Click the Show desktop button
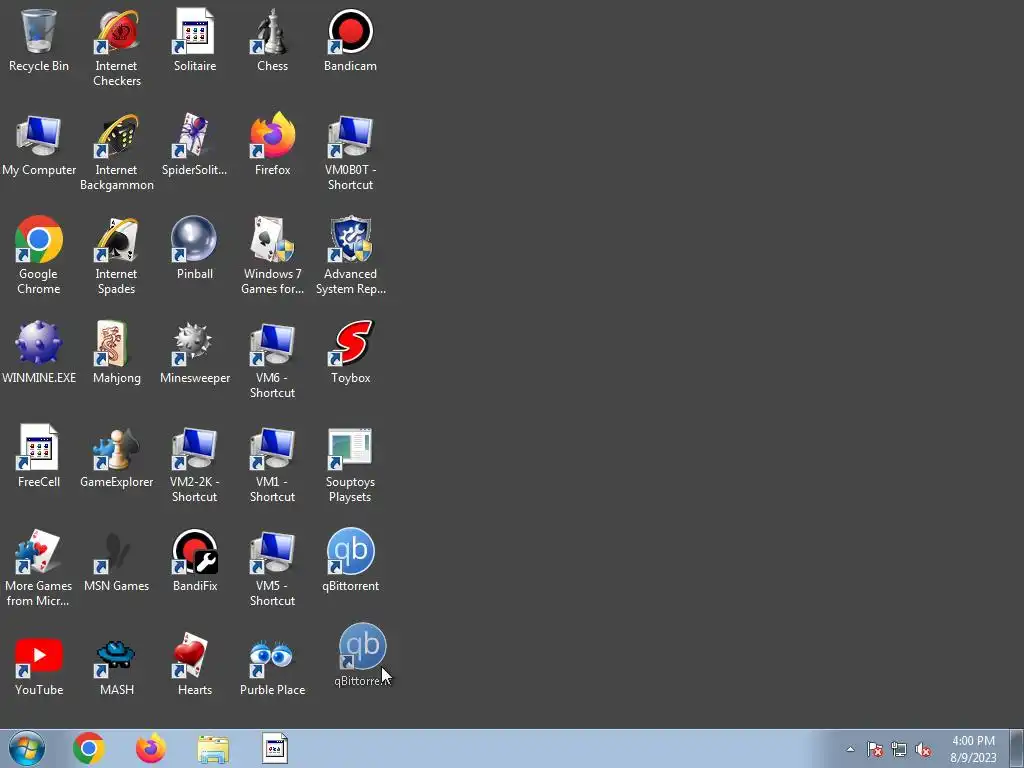The image size is (1024, 768). pos(1017,748)
